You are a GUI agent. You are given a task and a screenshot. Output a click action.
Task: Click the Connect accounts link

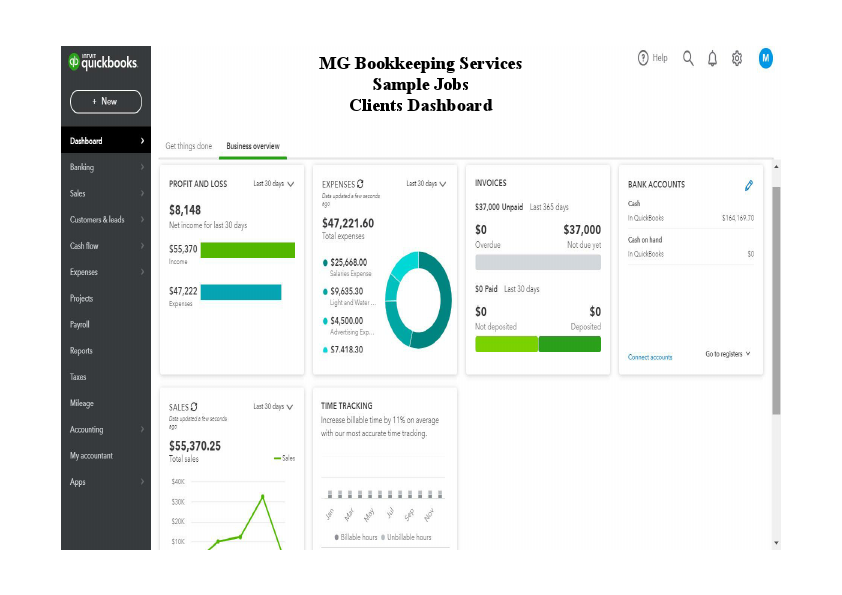[650, 357]
